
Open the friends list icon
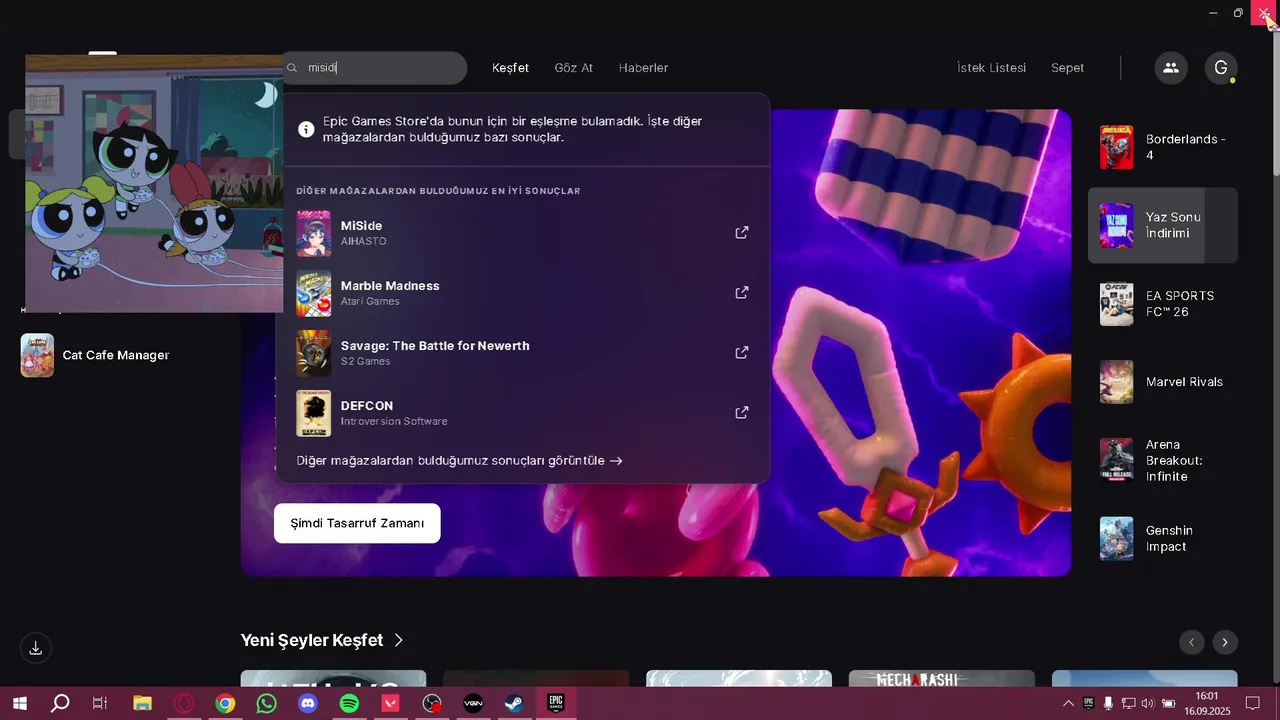1171,68
